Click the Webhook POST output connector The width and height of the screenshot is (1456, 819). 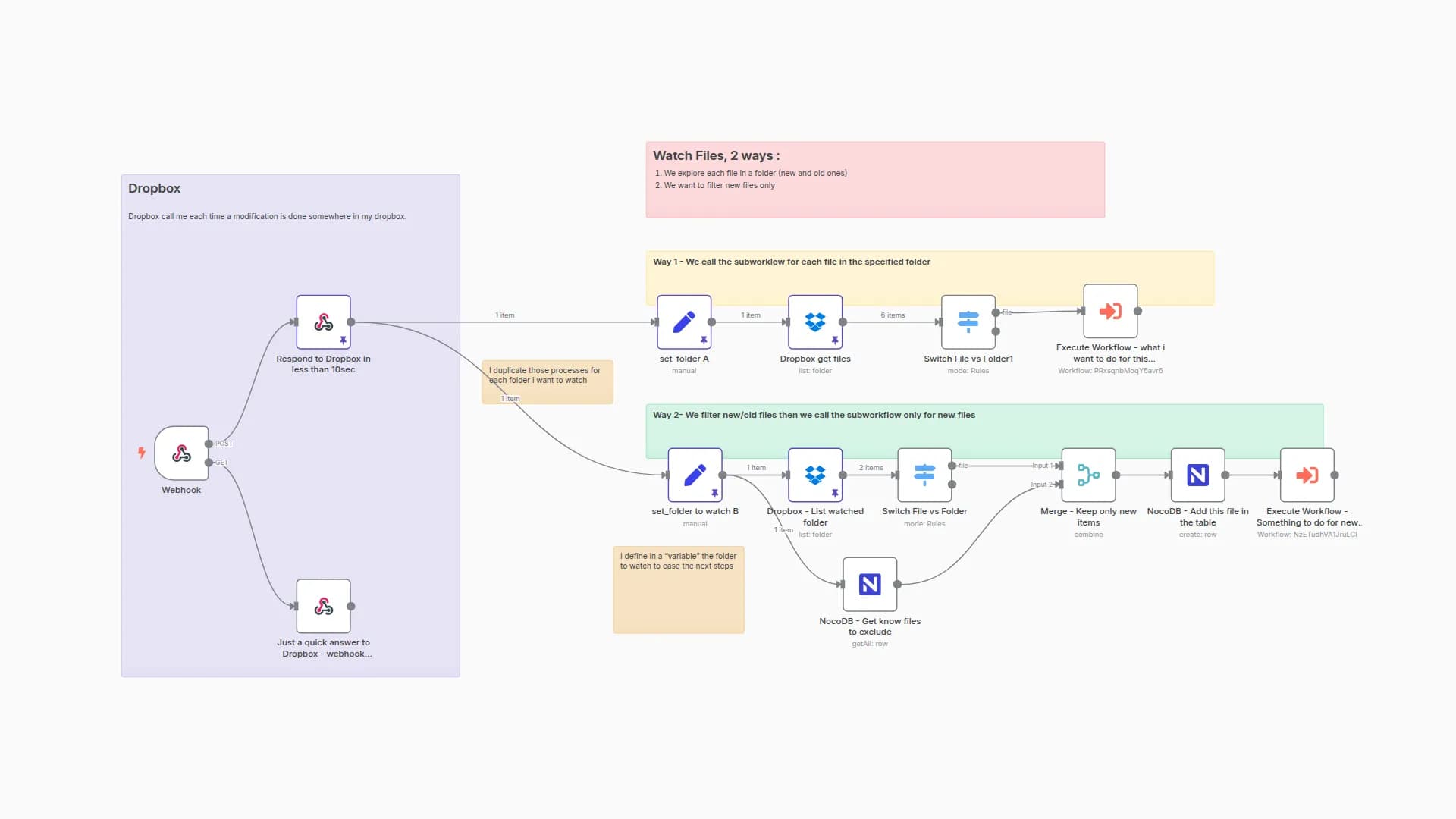coord(209,444)
